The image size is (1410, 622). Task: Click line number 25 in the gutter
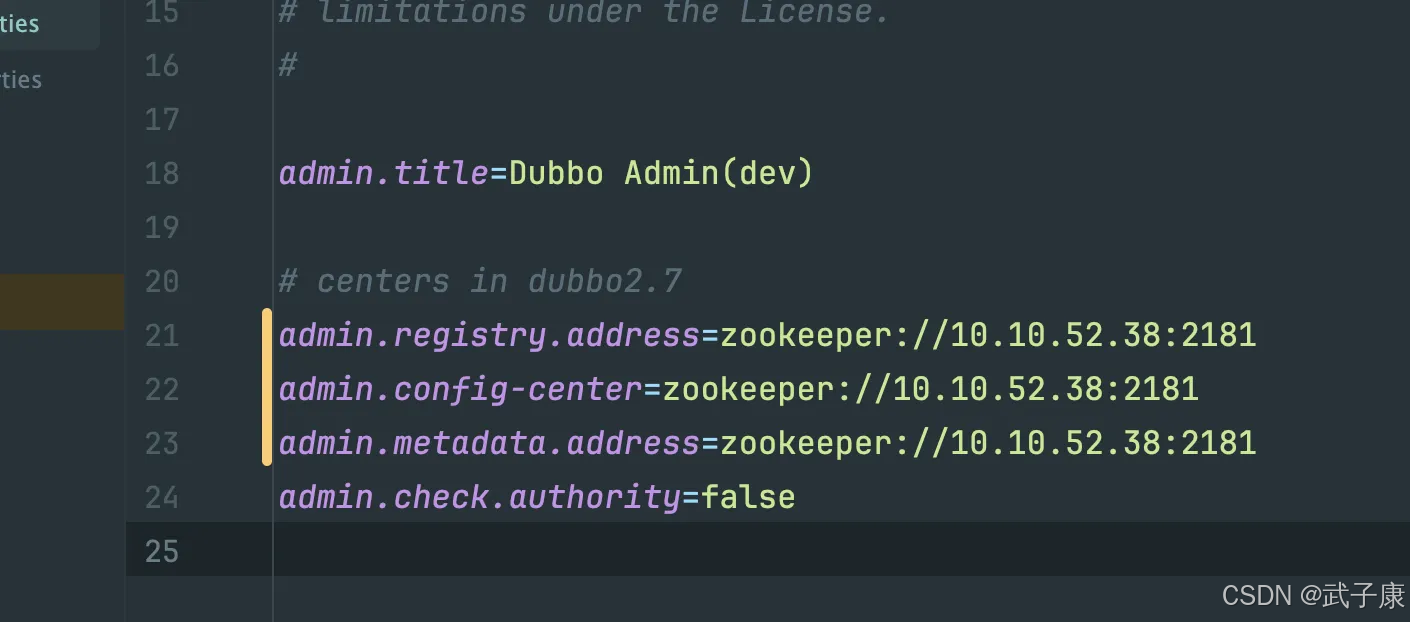[161, 551]
